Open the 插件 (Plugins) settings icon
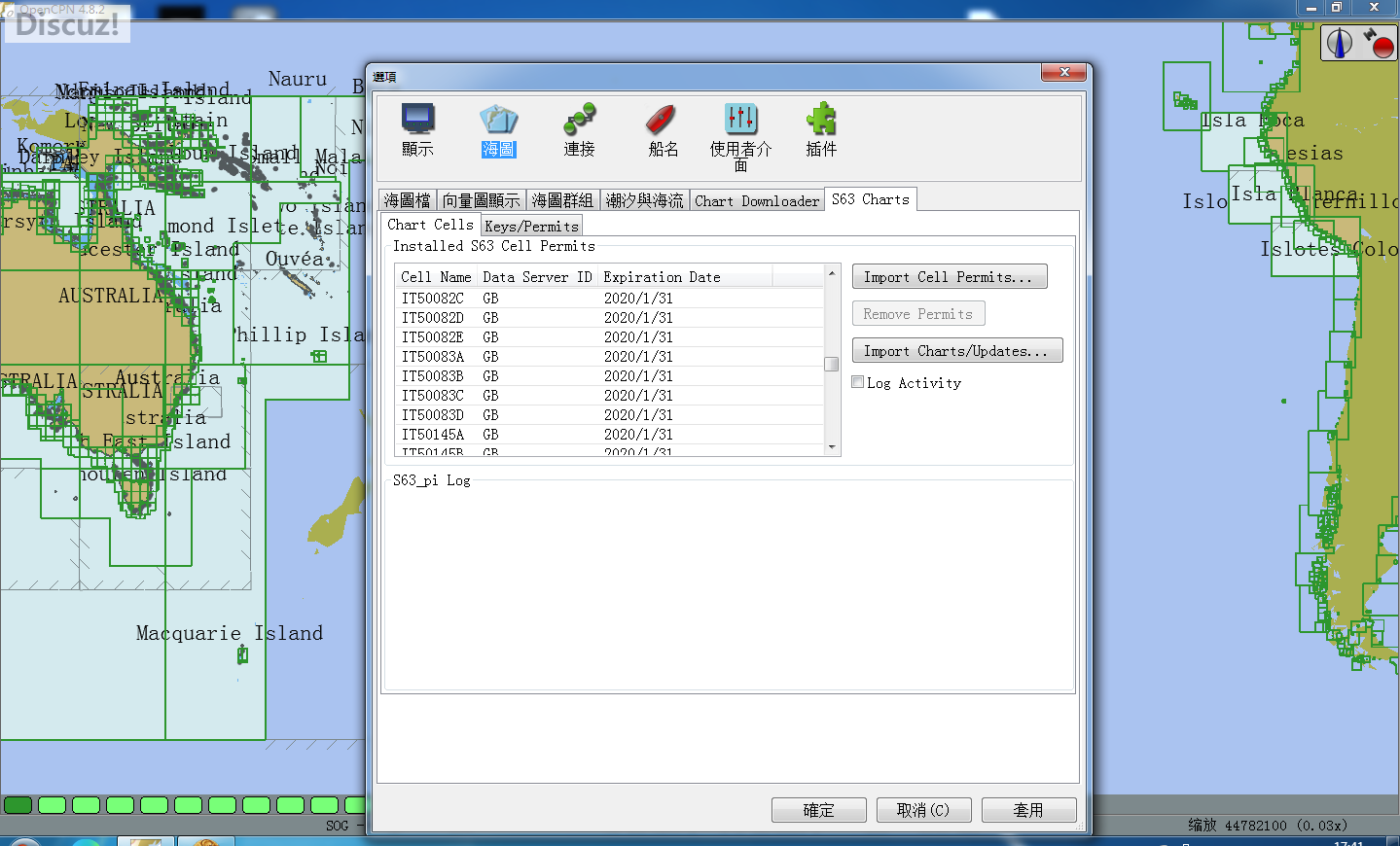This screenshot has width=1400, height=846. click(821, 129)
